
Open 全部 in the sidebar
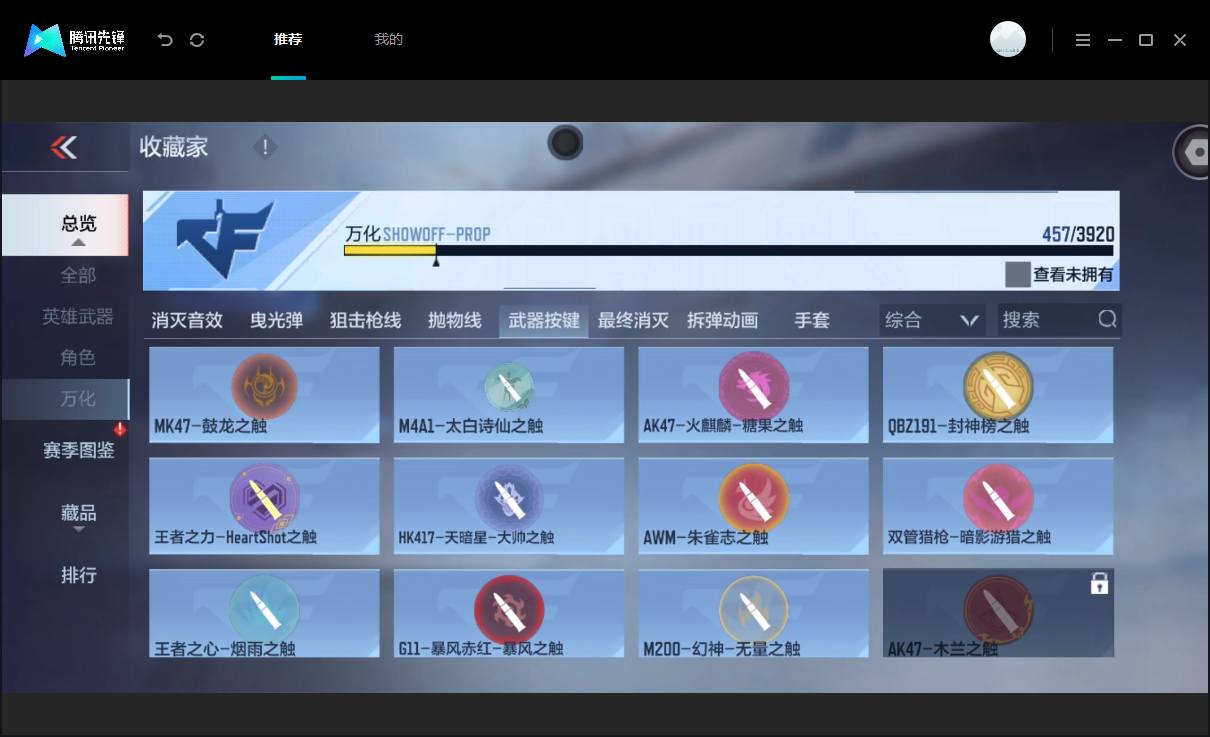79,275
